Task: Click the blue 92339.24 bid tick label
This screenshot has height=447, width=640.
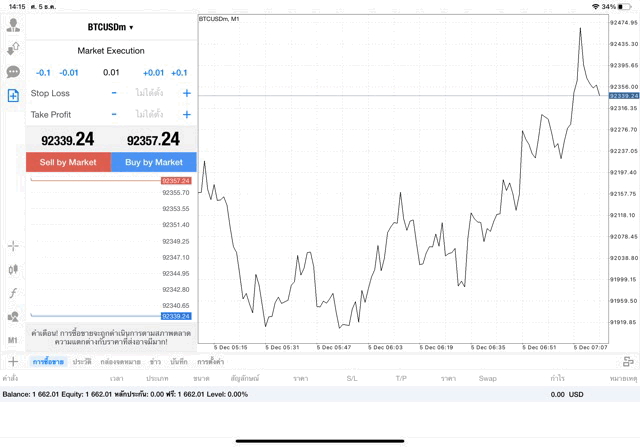Action: 176,316
